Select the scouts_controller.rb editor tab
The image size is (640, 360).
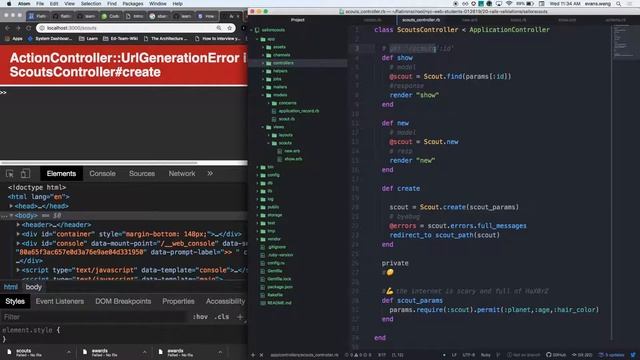pyautogui.click(x=421, y=20)
